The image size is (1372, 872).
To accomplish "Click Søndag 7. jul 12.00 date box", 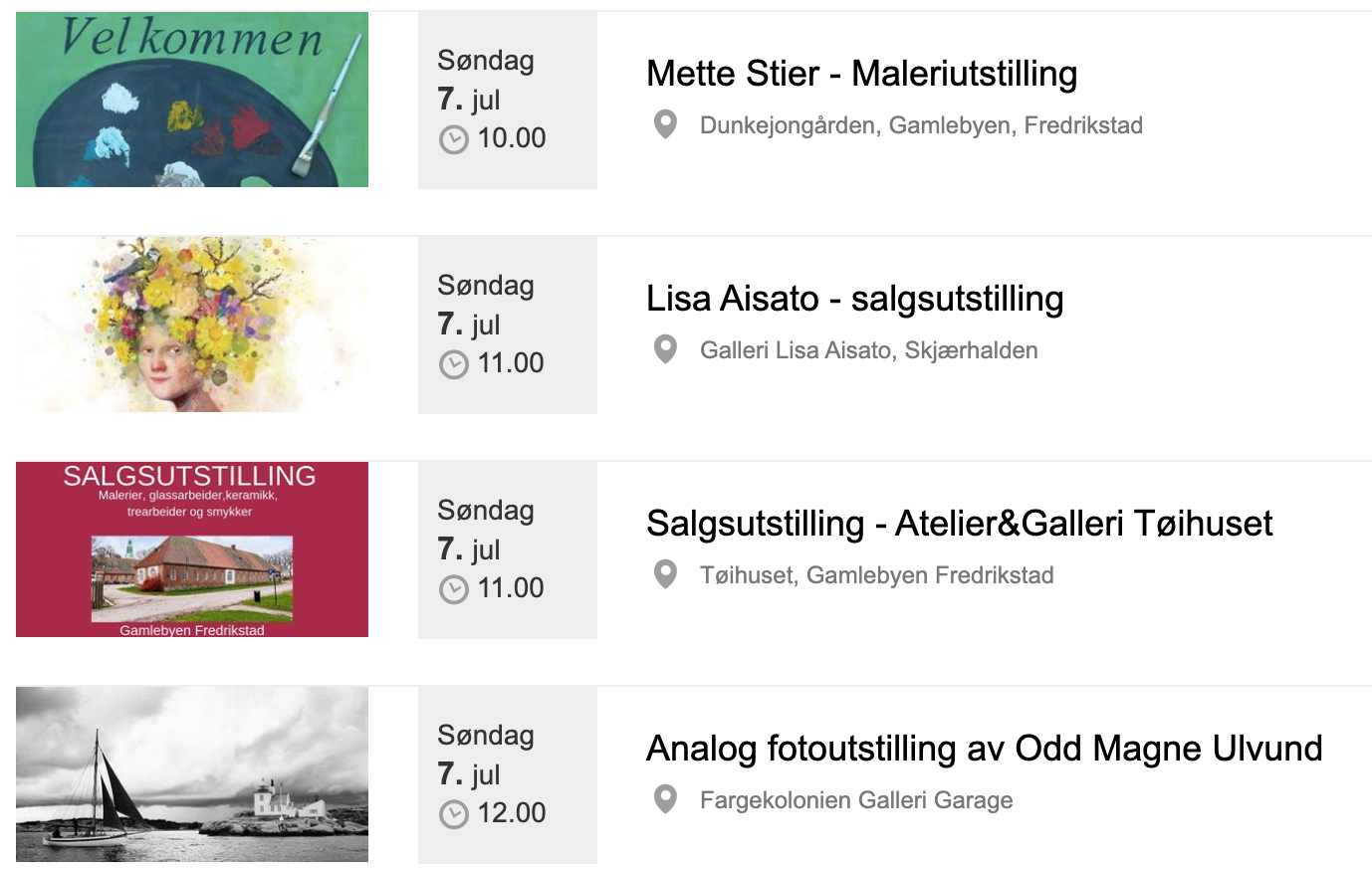I will pyautogui.click(x=508, y=774).
